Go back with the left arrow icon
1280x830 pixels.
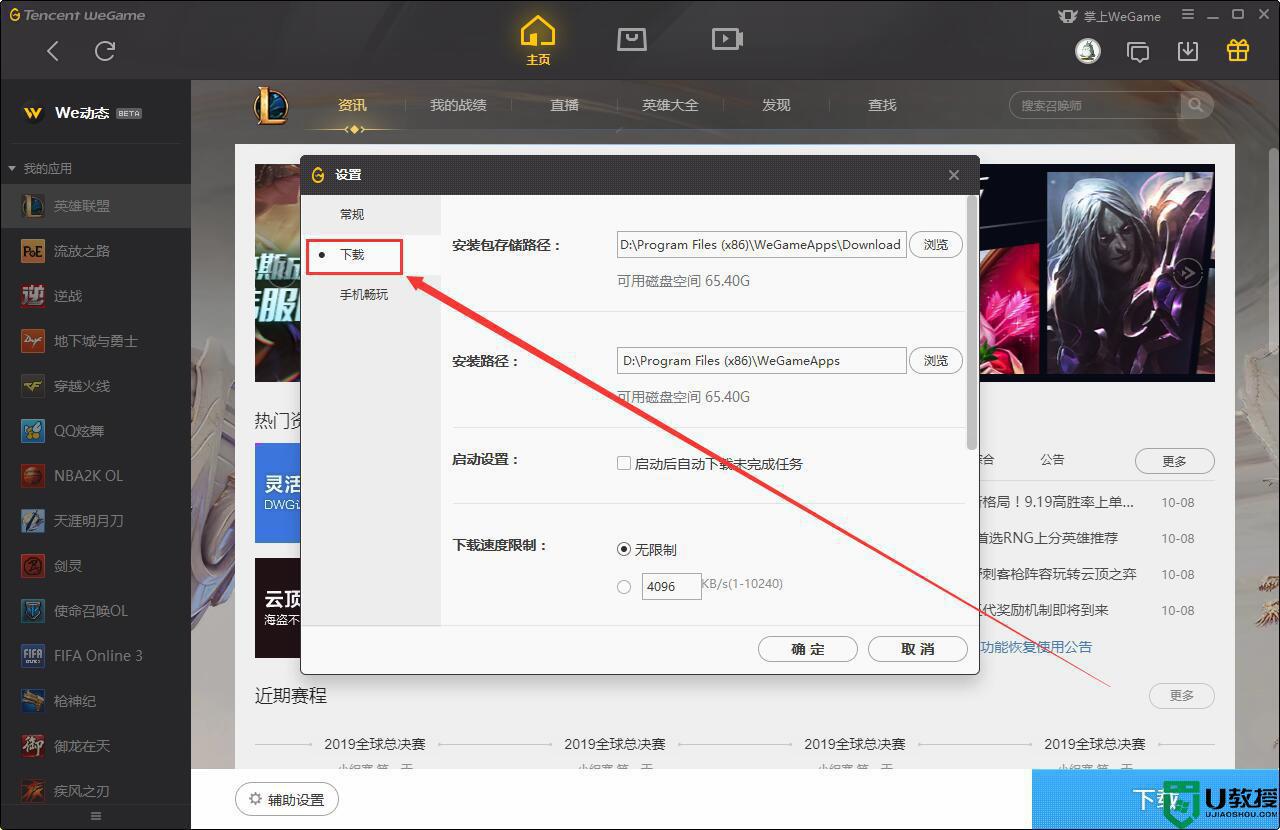(x=53, y=51)
